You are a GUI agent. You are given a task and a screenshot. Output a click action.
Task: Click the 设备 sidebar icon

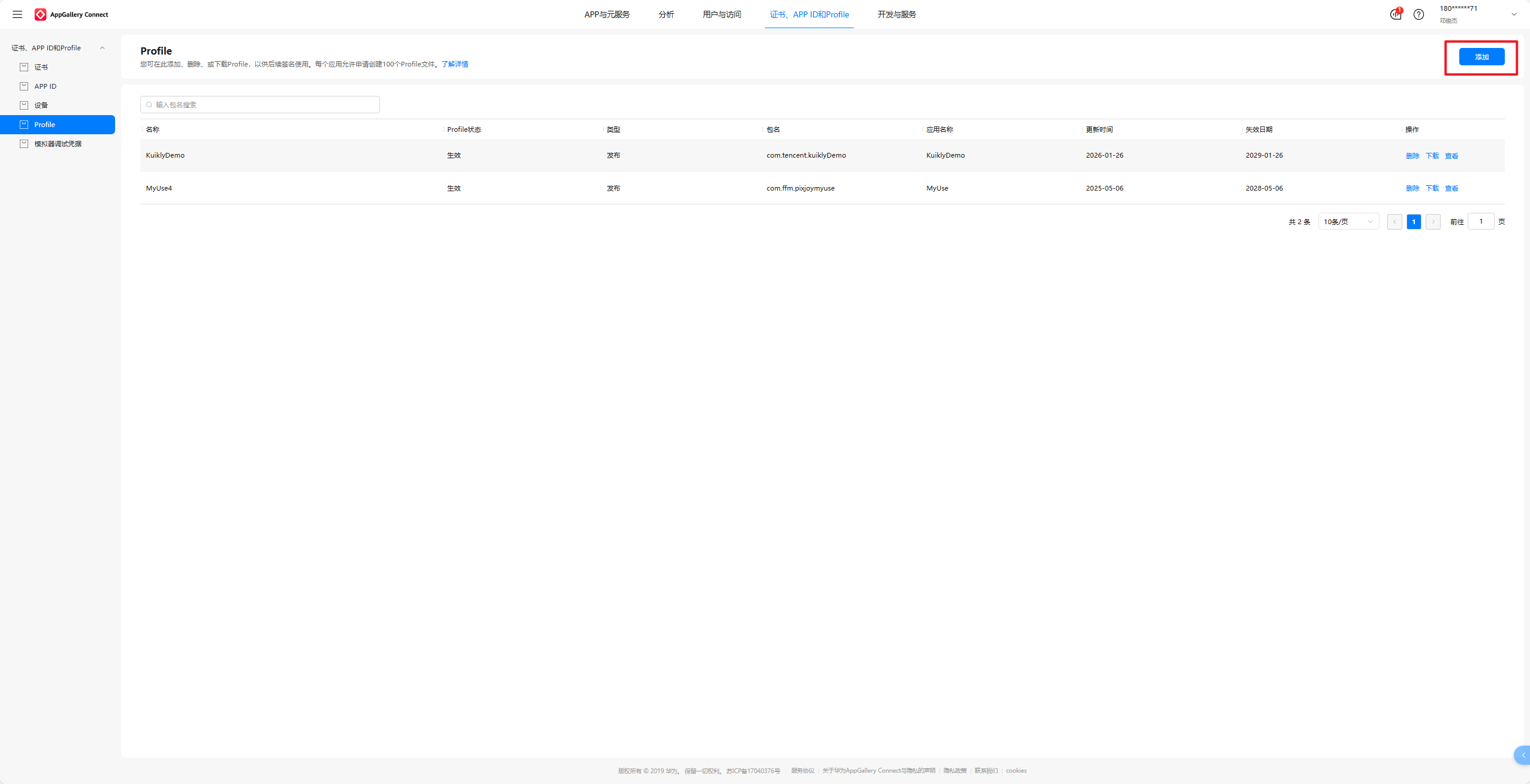tap(24, 105)
